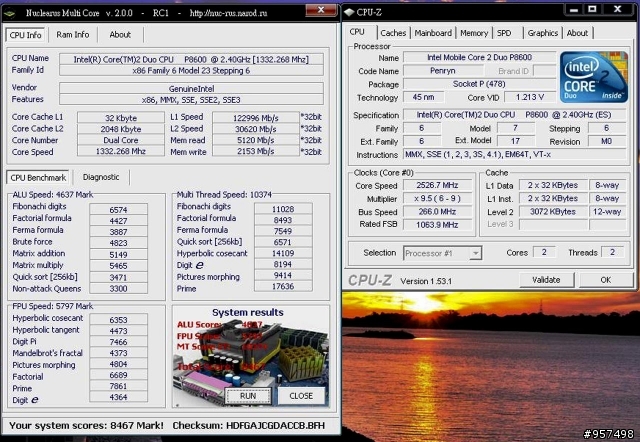Close the CPU-Z window

[618, 9]
